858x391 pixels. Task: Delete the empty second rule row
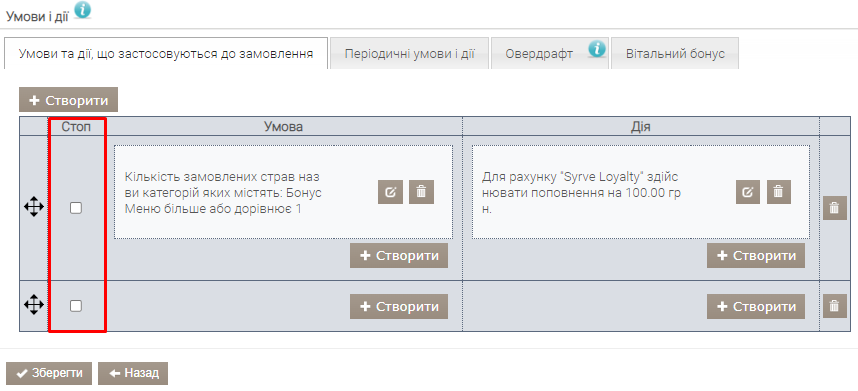(x=834, y=306)
